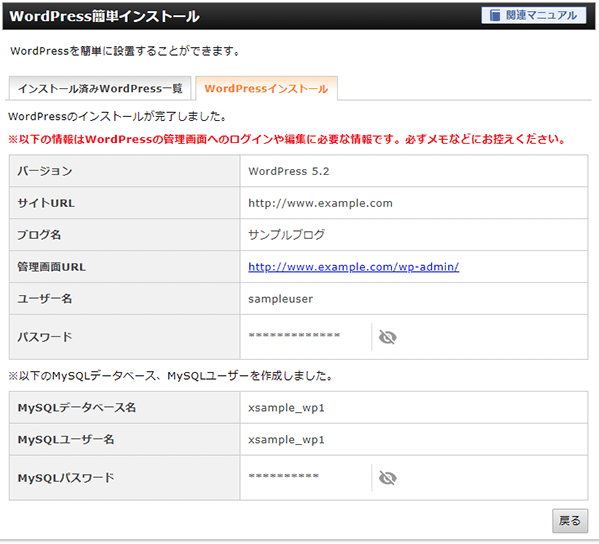Click the book icon in 関連マニュアル

(495, 16)
